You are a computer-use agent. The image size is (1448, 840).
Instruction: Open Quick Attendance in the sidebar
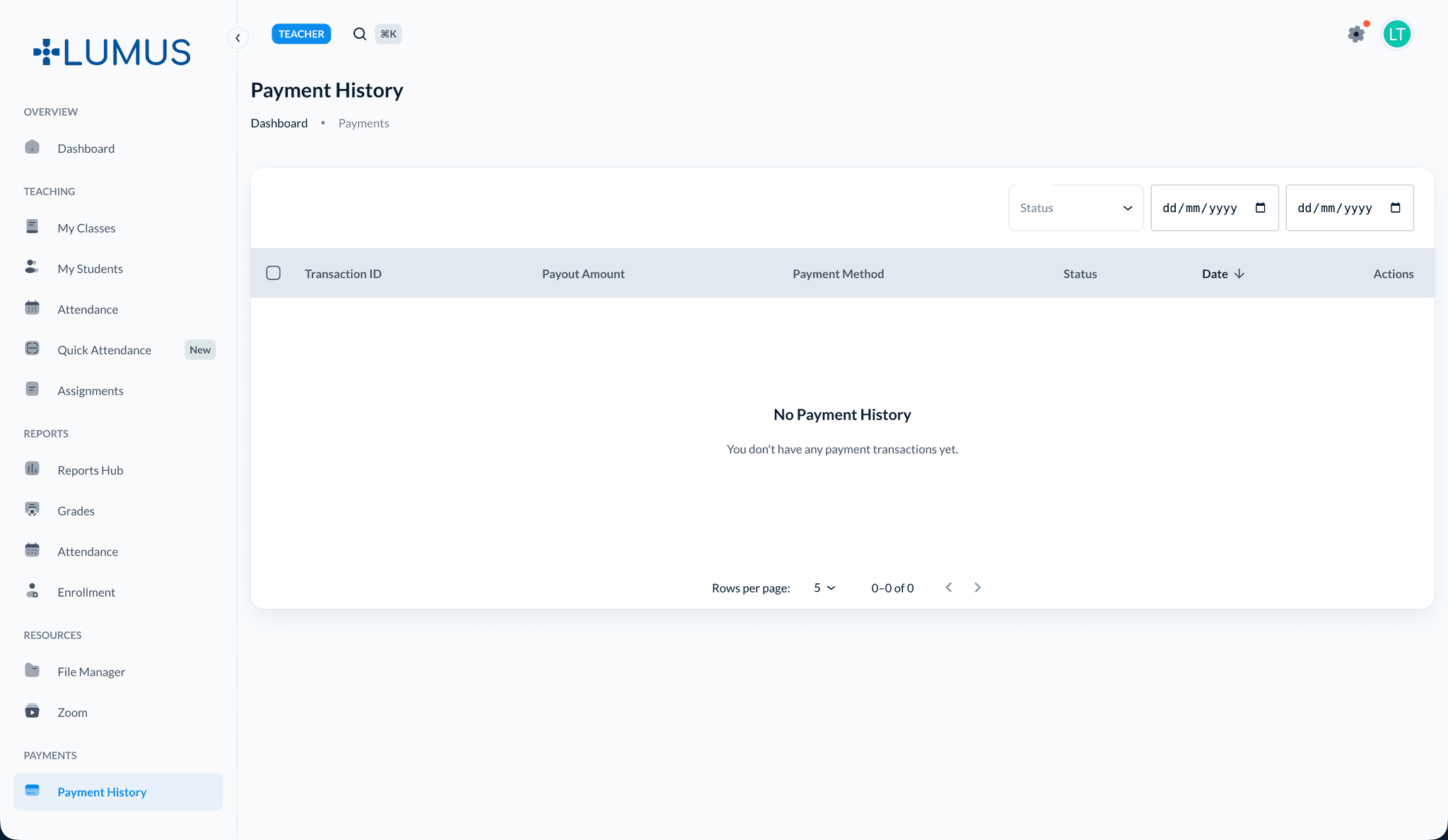pos(118,350)
